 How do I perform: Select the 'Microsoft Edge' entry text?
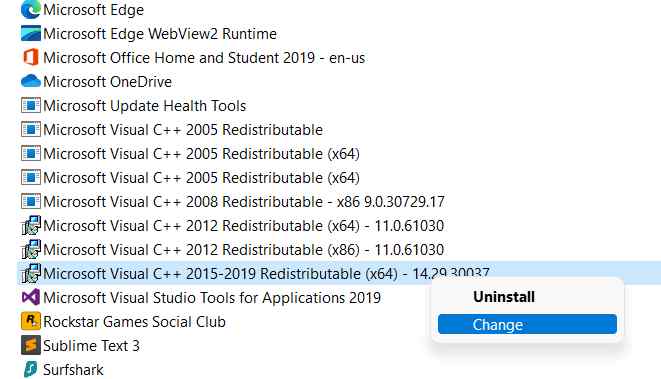[94, 10]
